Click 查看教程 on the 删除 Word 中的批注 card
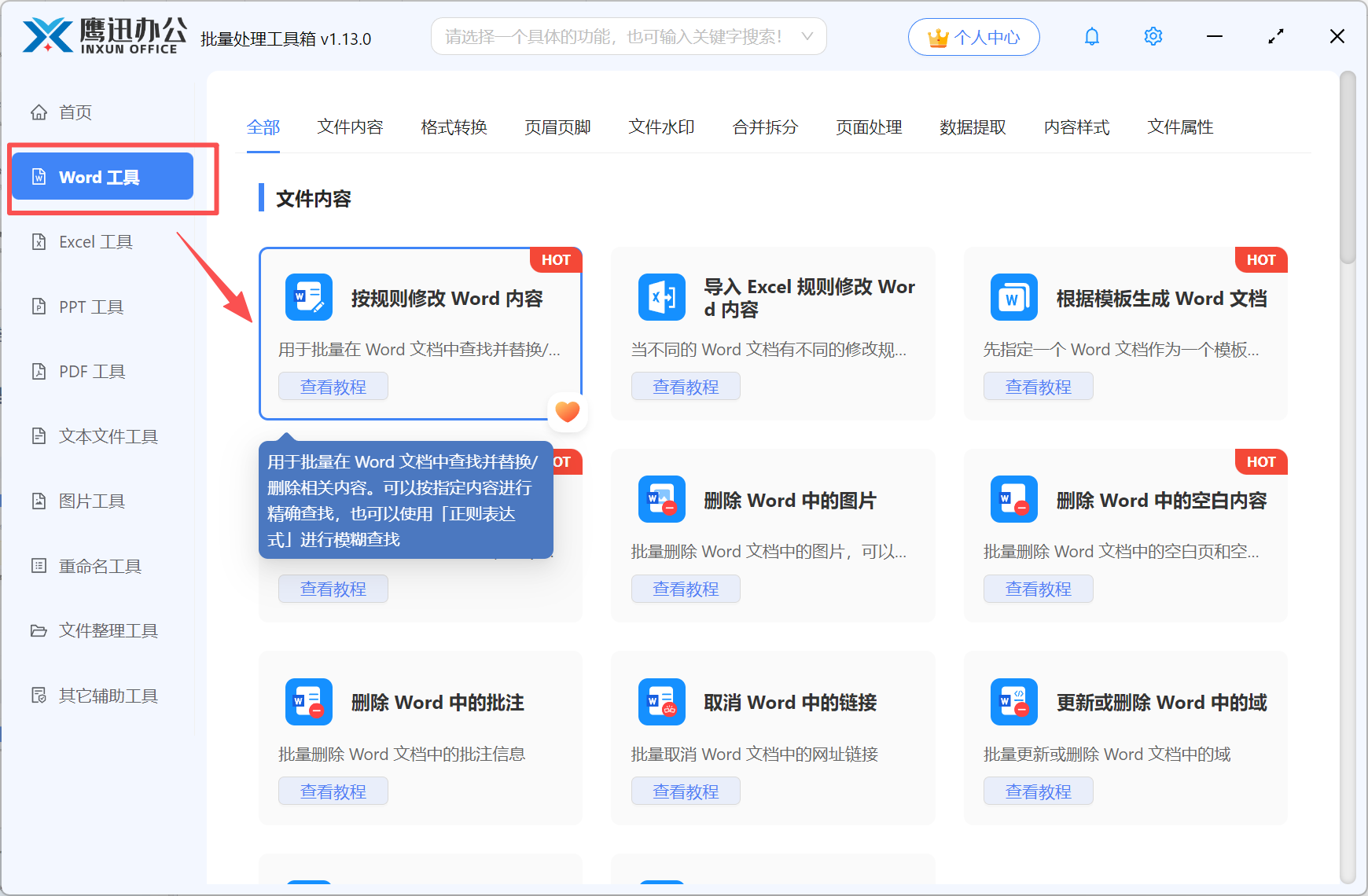Viewport: 1368px width, 896px height. coord(333,791)
